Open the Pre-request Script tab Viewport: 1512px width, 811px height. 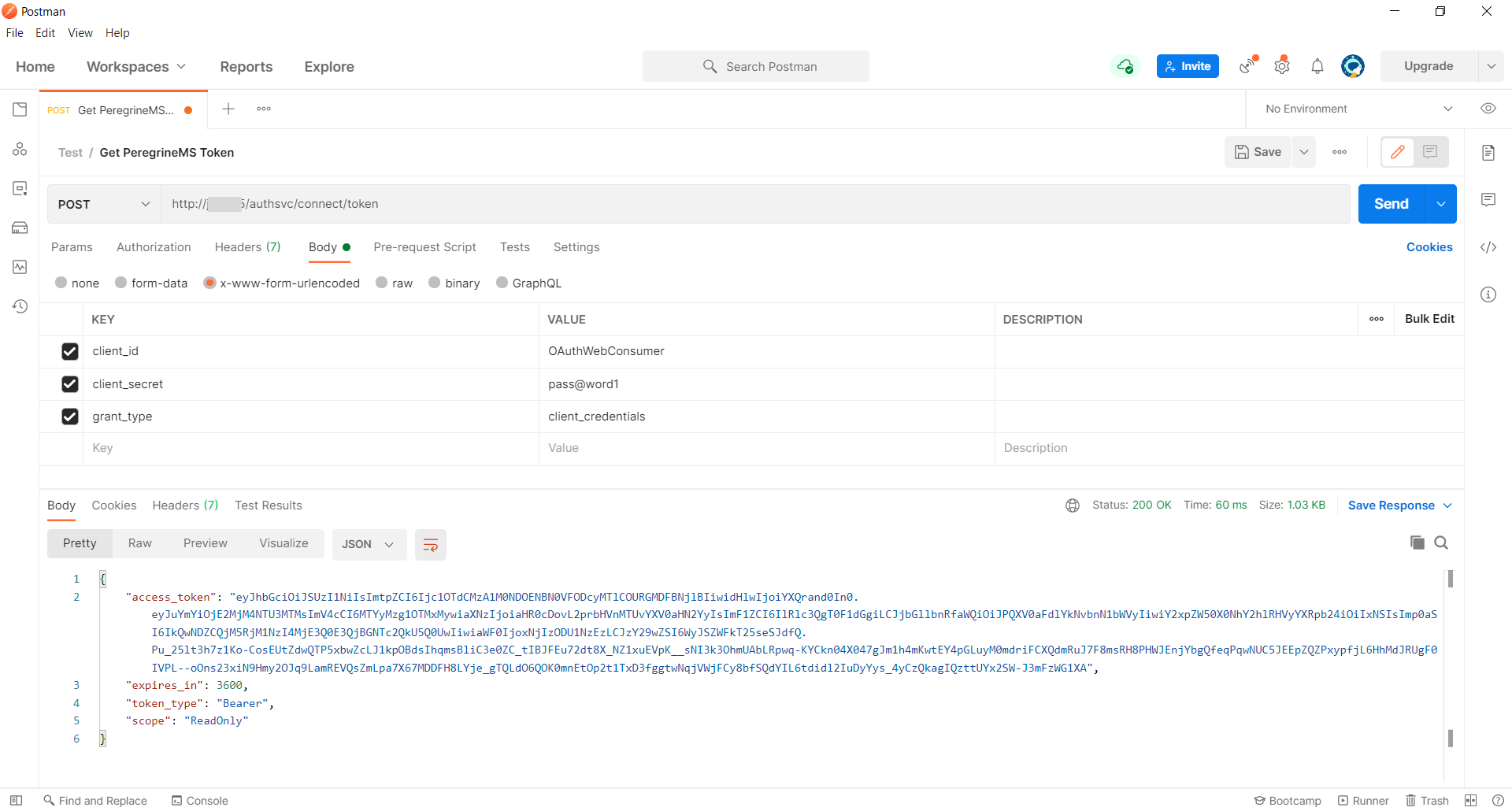424,247
